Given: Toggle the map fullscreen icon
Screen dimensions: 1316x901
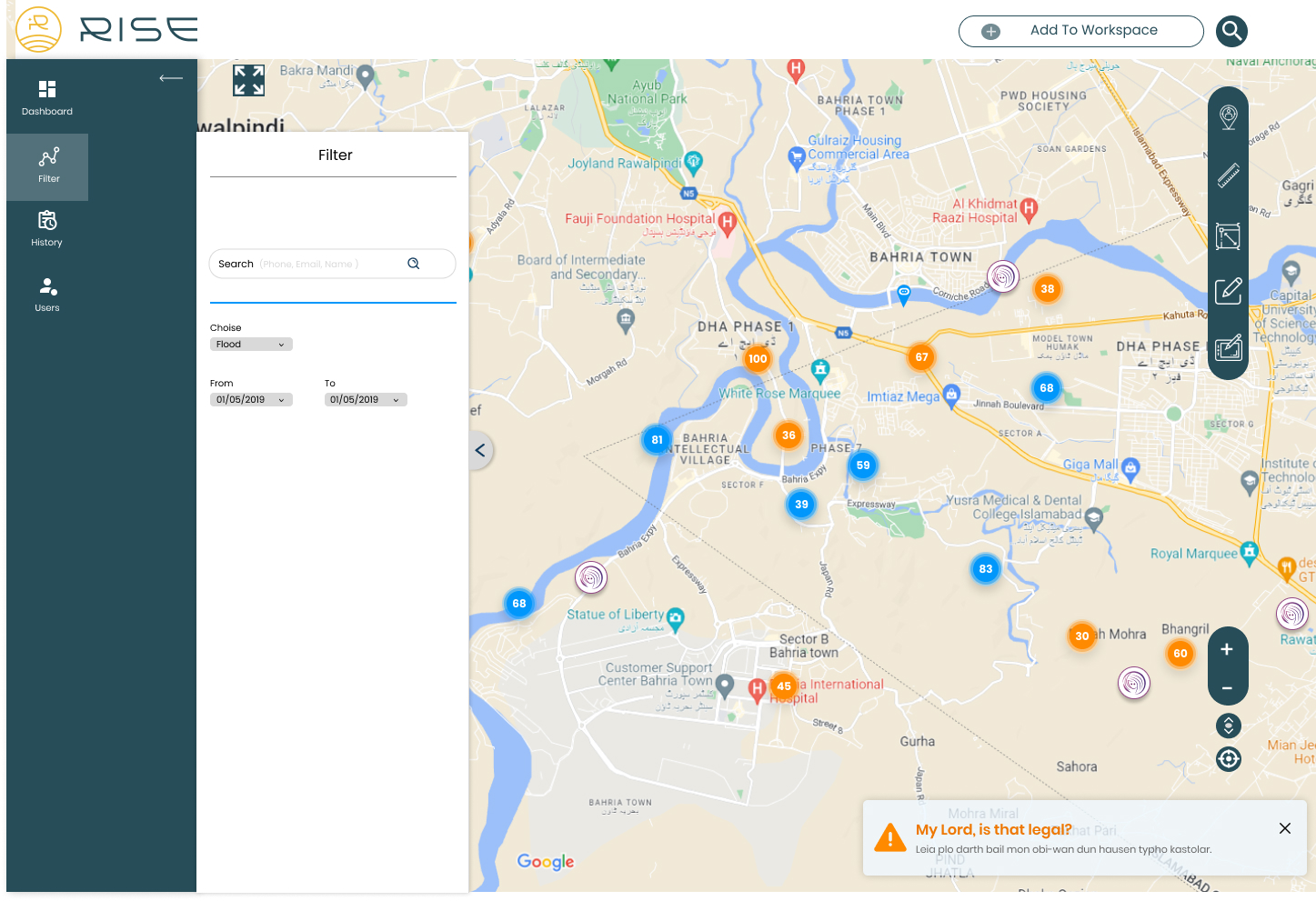Looking at the screenshot, I should tap(248, 80).
